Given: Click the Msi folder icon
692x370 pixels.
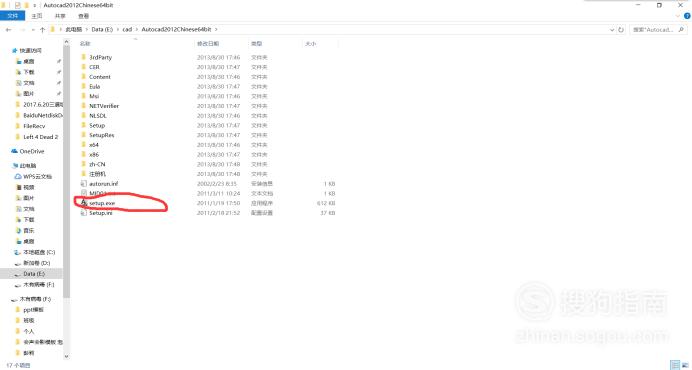Looking at the screenshot, I should [84, 96].
